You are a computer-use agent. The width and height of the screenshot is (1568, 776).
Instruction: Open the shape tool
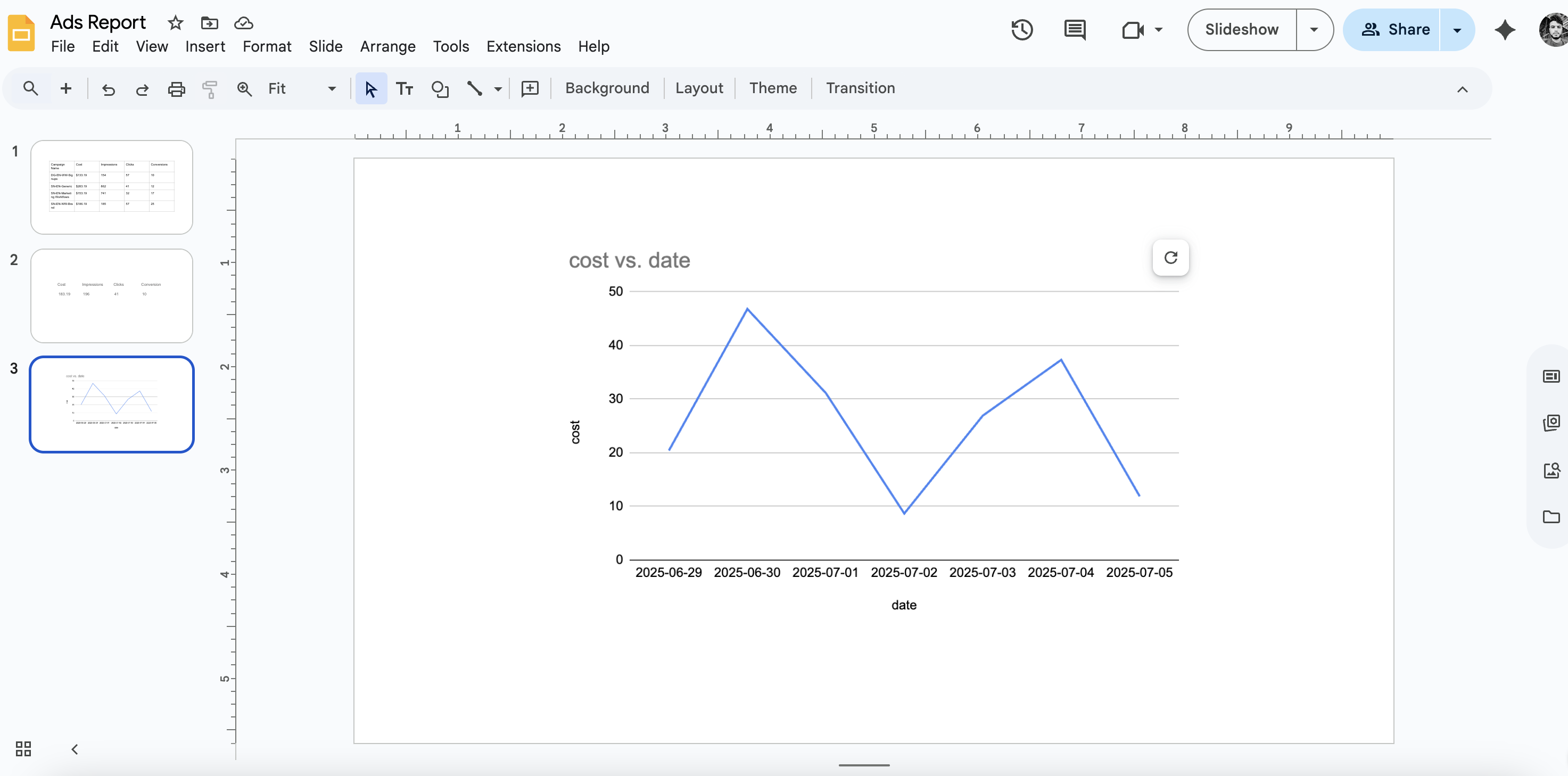440,89
